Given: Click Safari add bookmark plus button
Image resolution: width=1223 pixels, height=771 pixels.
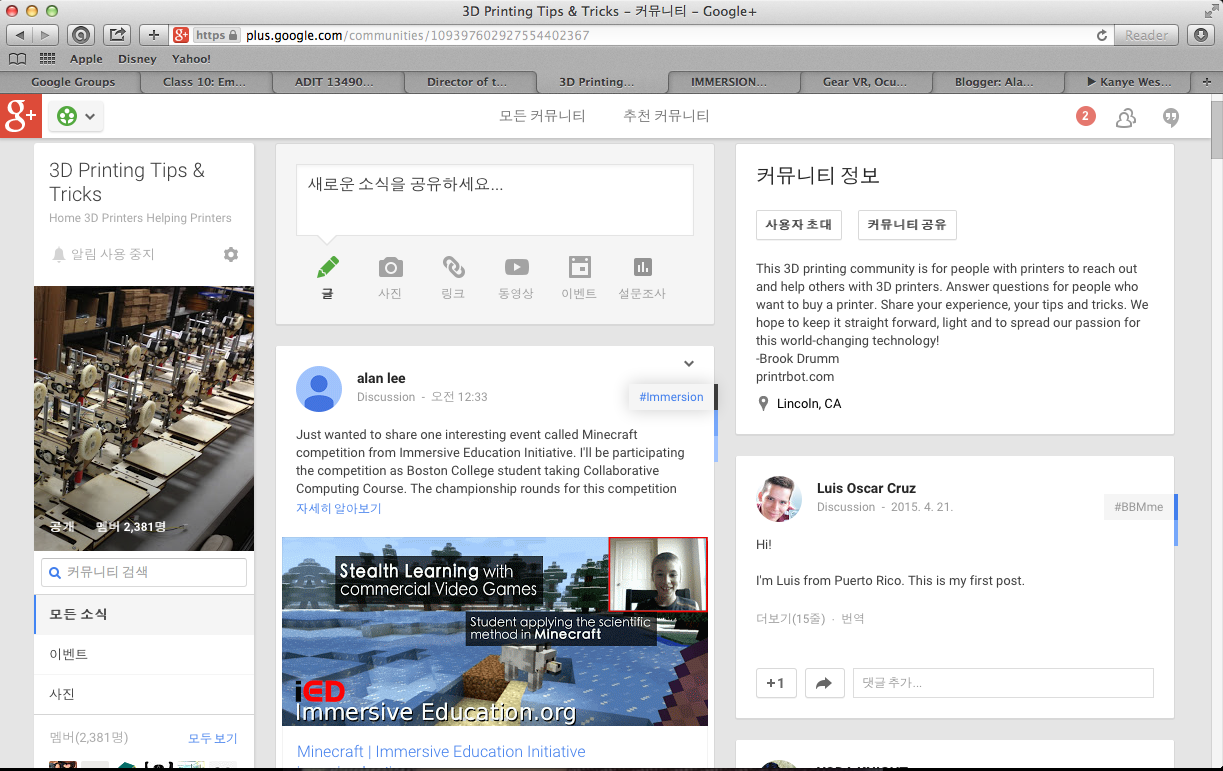Looking at the screenshot, I should [x=153, y=35].
